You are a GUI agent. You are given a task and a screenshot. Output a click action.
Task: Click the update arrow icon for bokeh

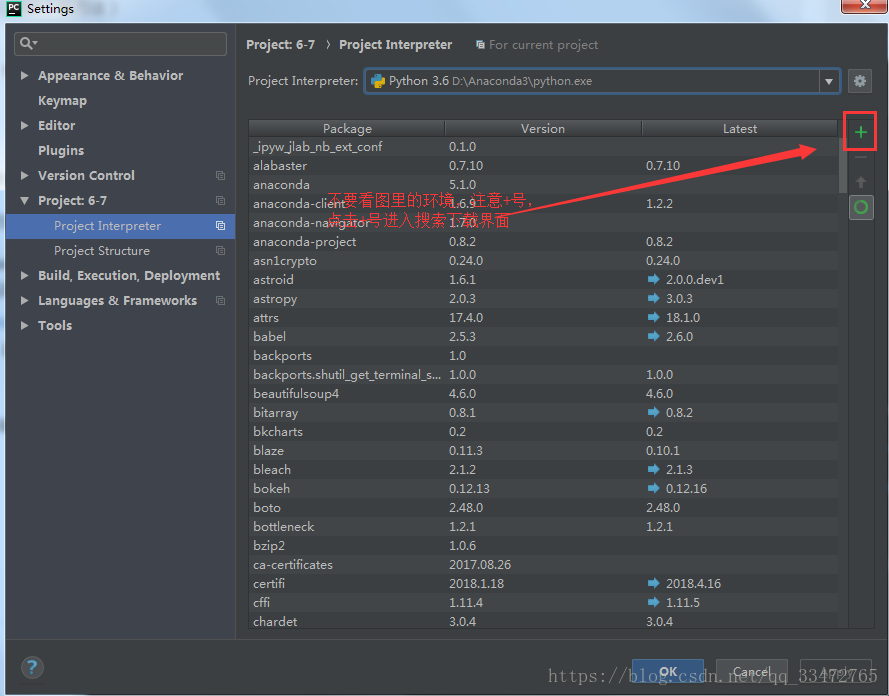pyautogui.click(x=653, y=488)
